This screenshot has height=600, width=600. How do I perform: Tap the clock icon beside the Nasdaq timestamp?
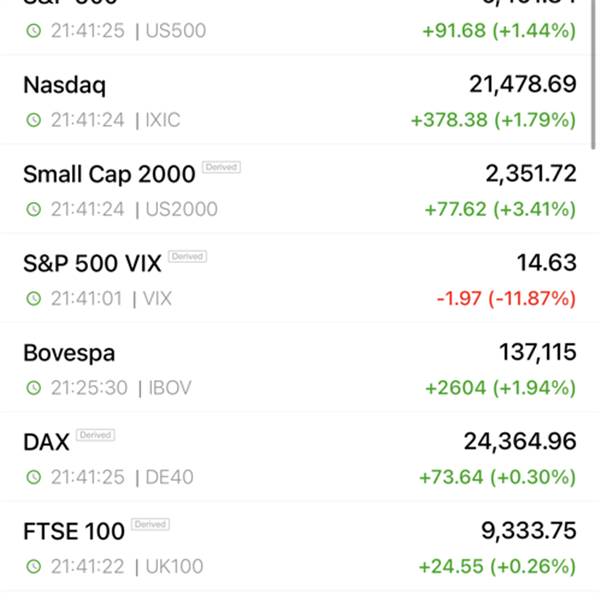pyautogui.click(x=34, y=120)
